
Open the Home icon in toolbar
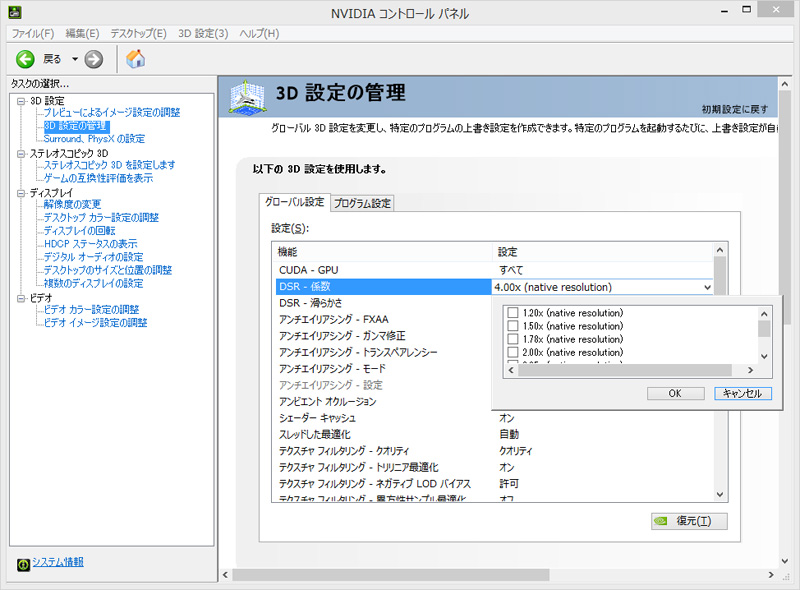[x=135, y=59]
